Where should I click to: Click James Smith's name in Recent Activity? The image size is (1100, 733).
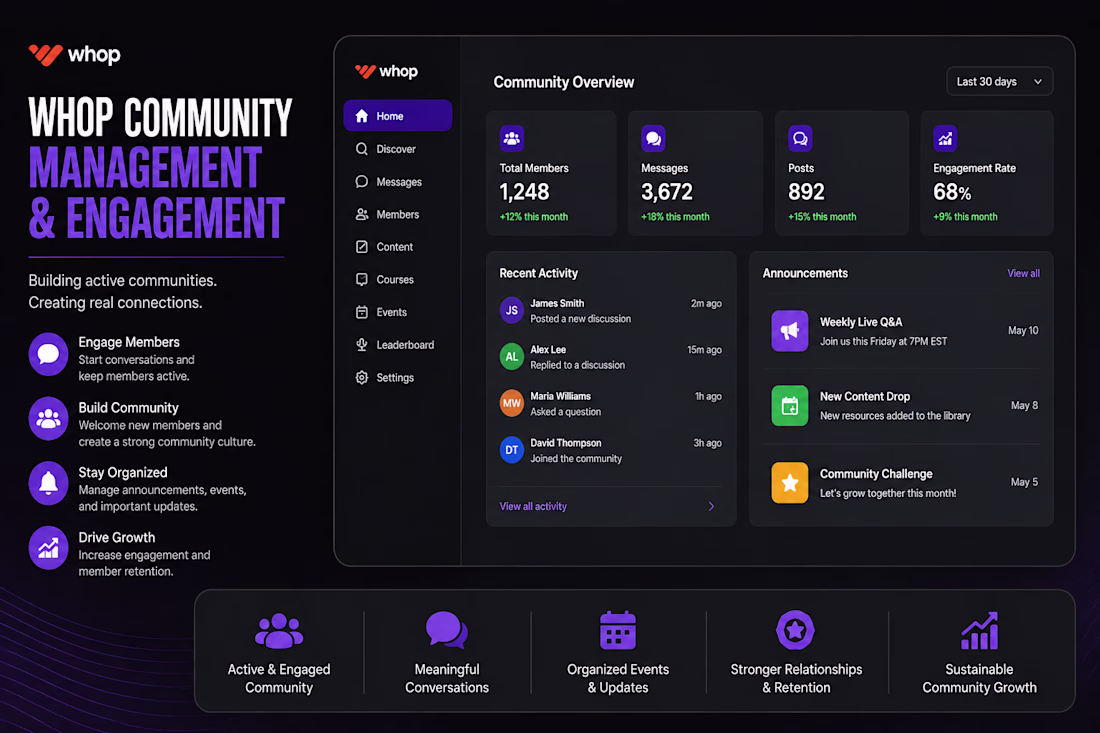[557, 303]
